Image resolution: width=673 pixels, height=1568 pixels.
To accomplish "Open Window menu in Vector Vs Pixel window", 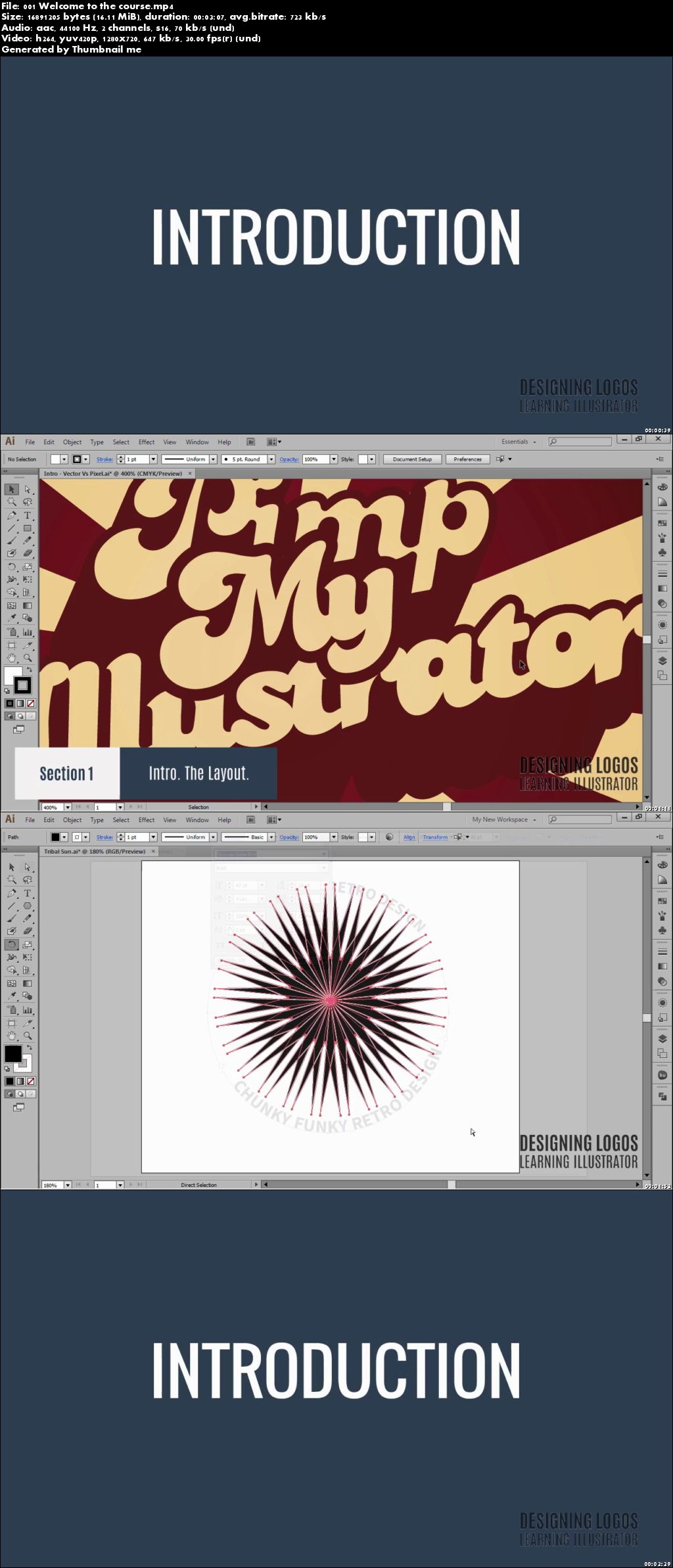I will coord(197,442).
